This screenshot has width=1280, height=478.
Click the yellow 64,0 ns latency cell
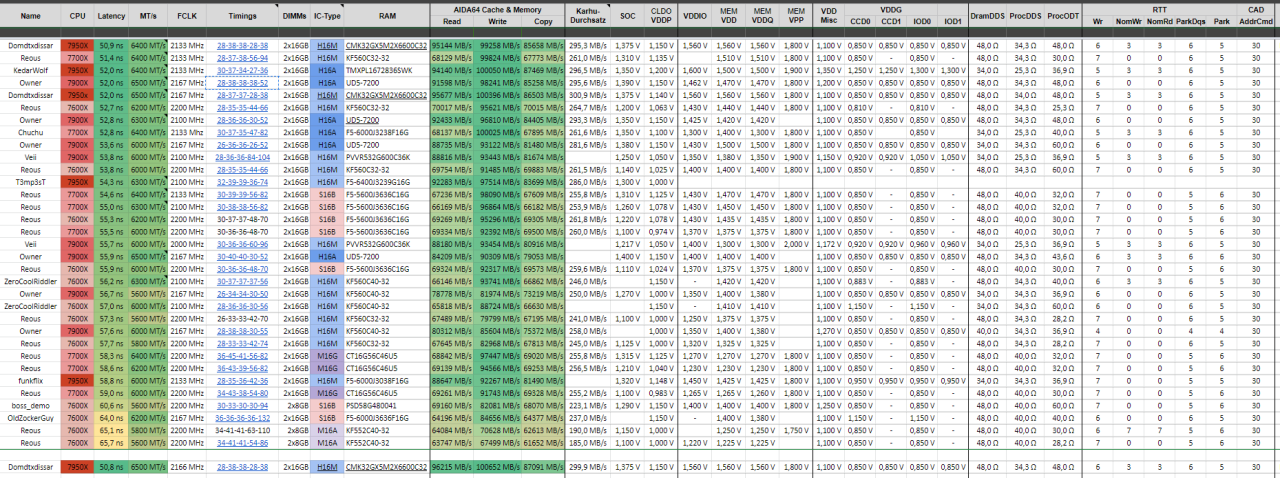[111, 418]
